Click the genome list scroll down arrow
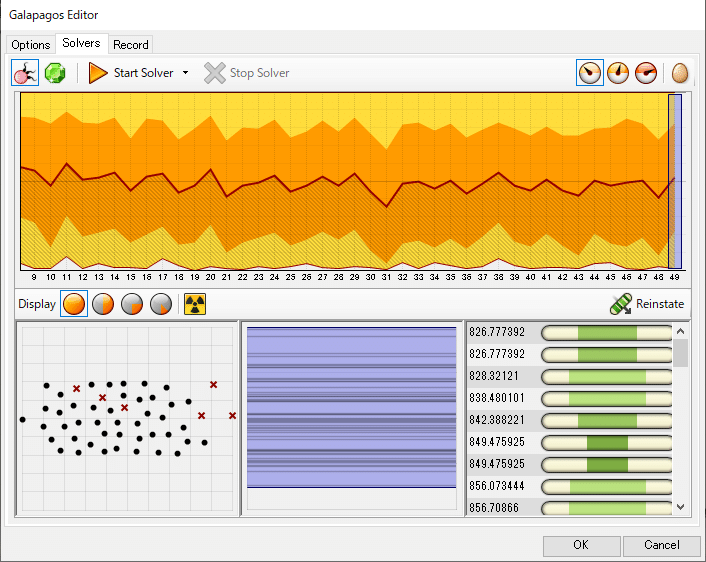Screen dimensions: 706x562 pos(681,507)
